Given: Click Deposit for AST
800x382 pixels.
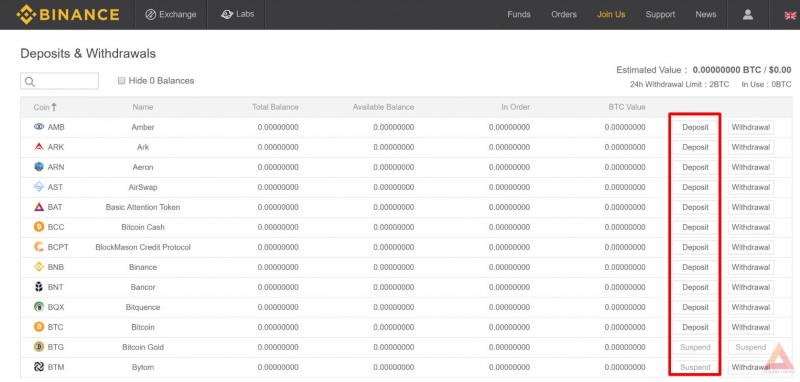Looking at the screenshot, I should [695, 187].
